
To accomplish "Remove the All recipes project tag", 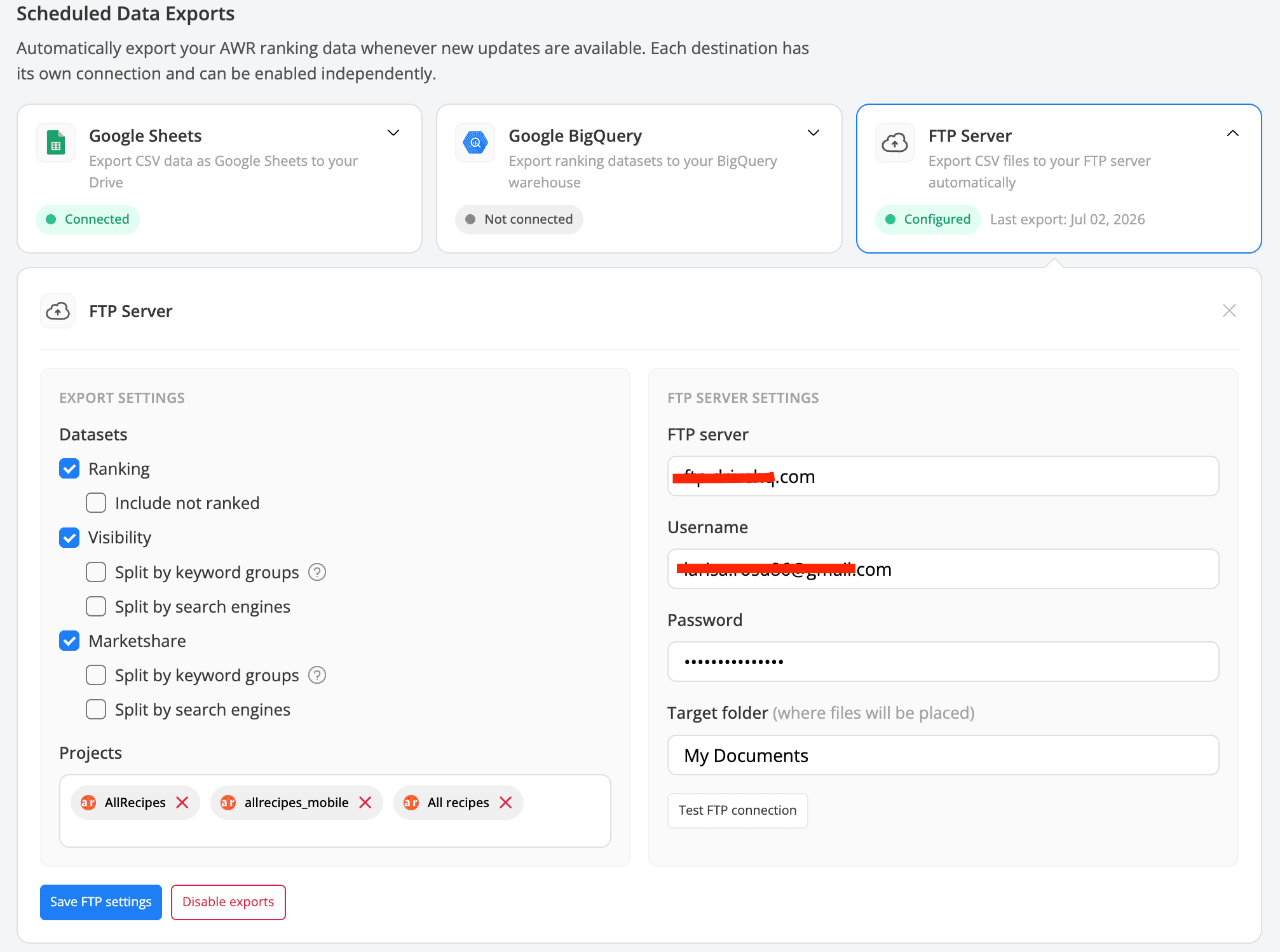I will 506,803.
